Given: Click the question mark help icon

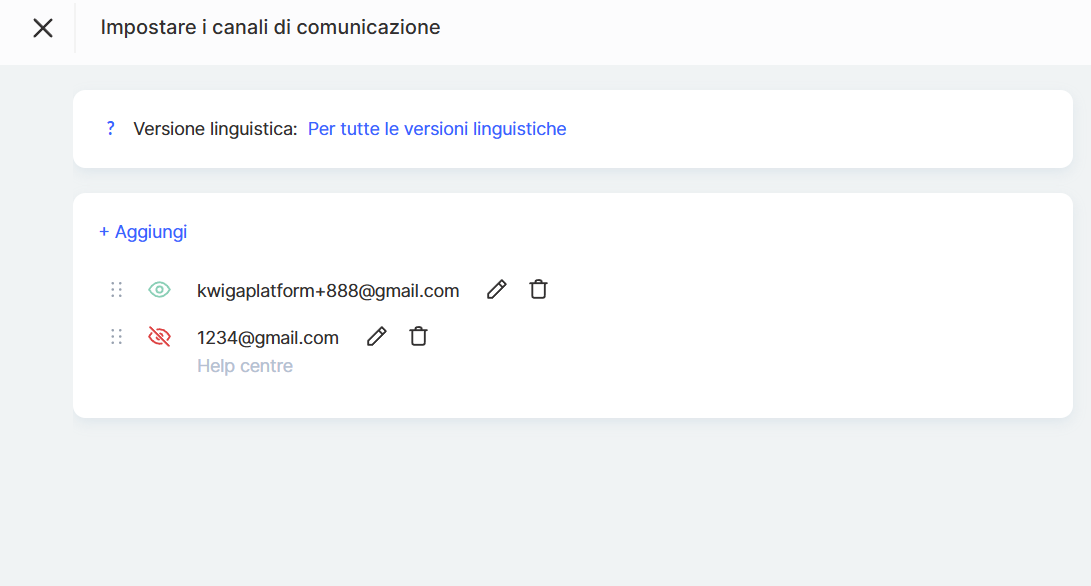Looking at the screenshot, I should click(x=111, y=129).
